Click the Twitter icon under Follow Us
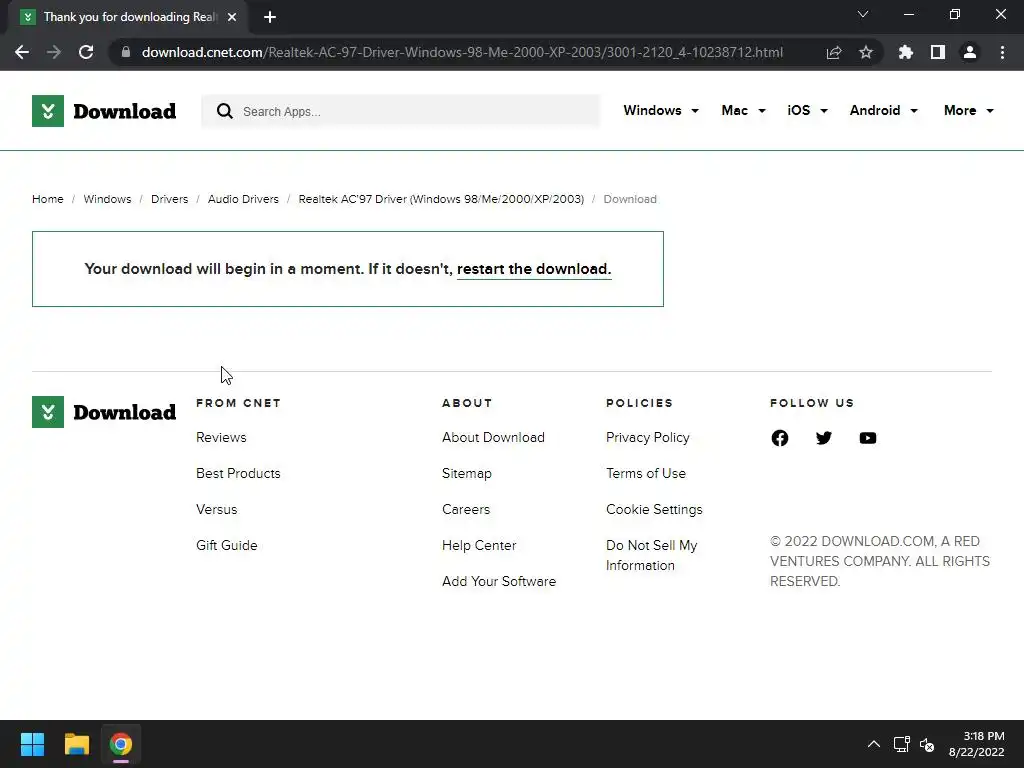Image resolution: width=1024 pixels, height=768 pixels. [824, 438]
